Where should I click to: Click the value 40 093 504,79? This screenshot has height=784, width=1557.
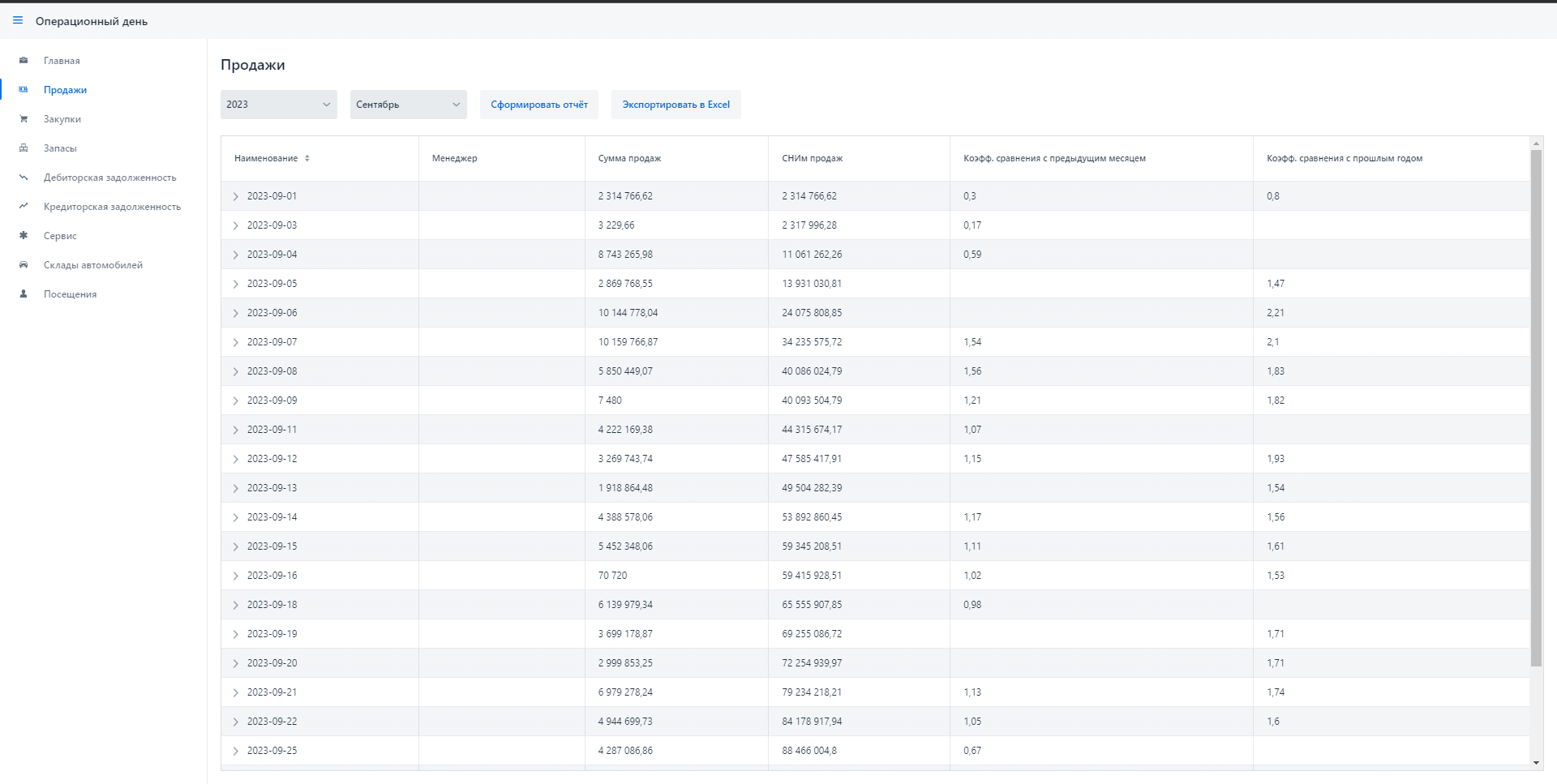click(x=812, y=401)
